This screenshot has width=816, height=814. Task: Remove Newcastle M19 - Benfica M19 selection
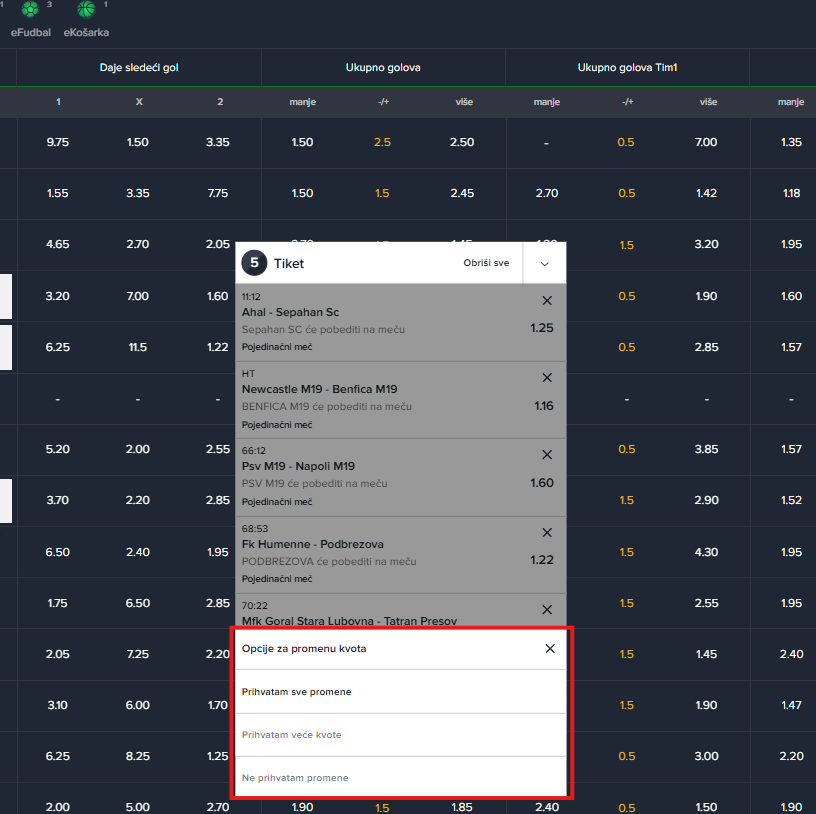547,378
